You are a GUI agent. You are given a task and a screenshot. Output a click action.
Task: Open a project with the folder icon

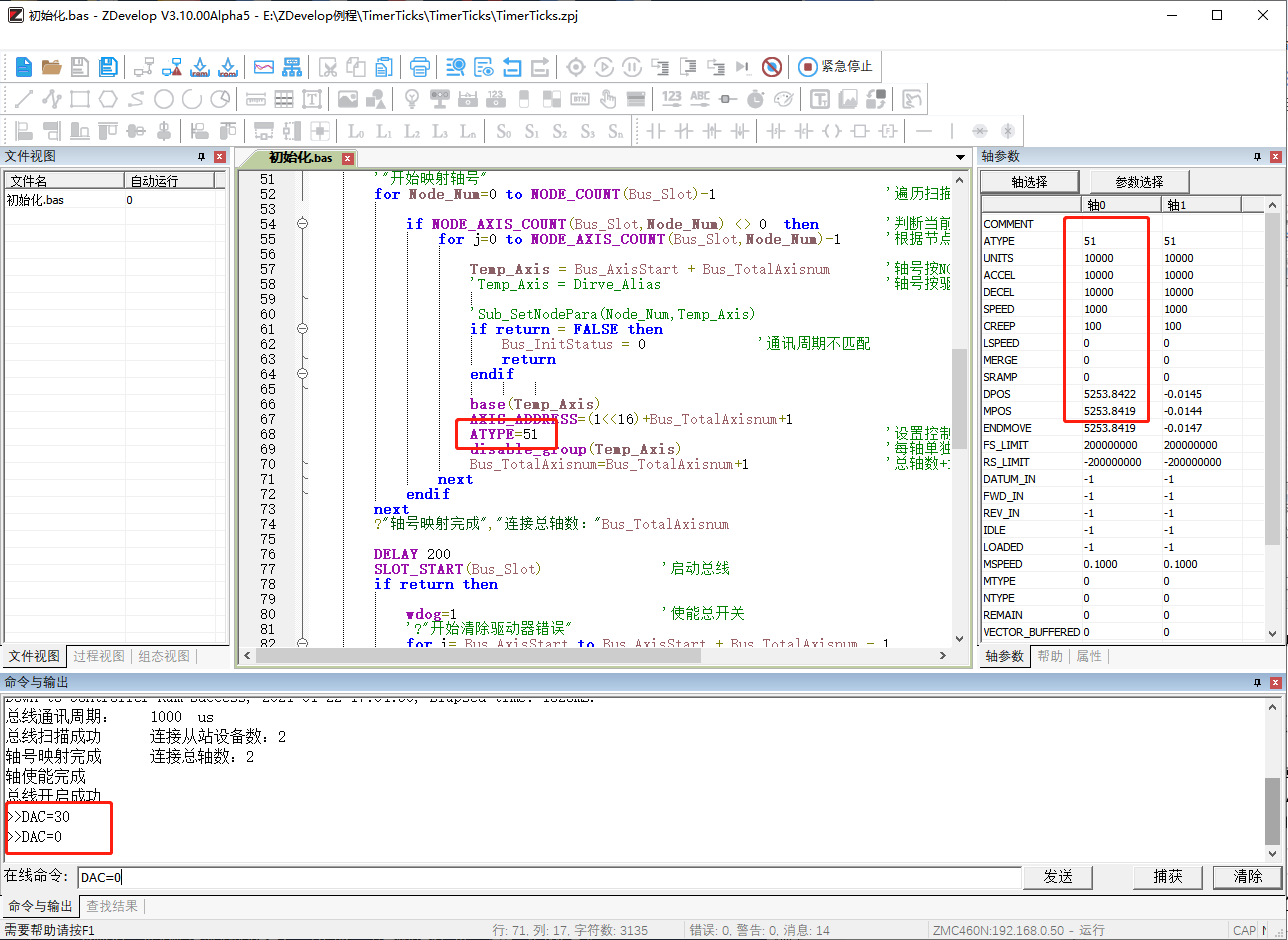(51, 67)
